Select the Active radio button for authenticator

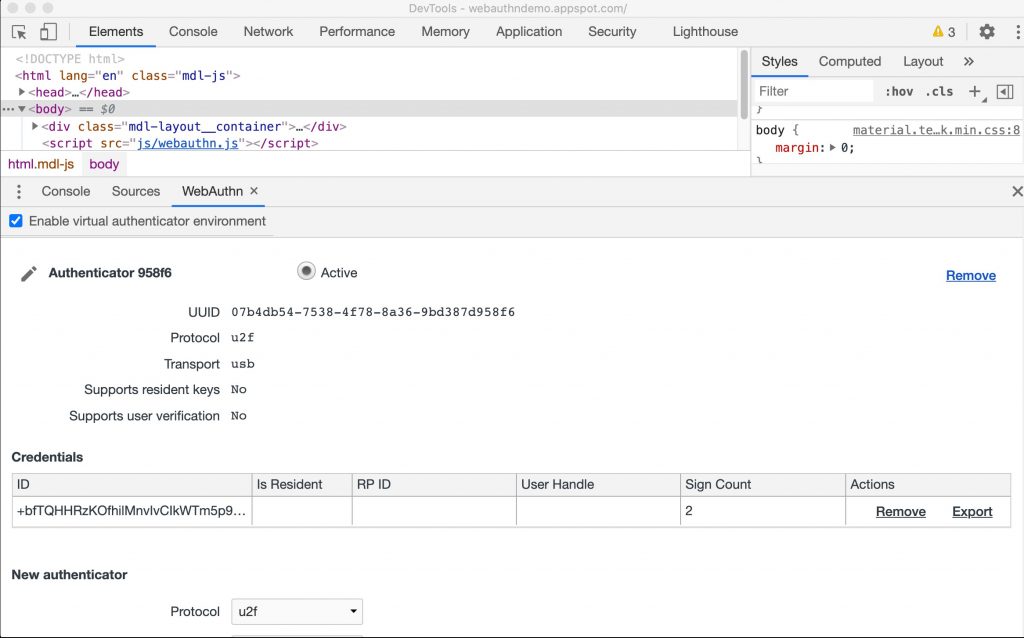pos(306,271)
